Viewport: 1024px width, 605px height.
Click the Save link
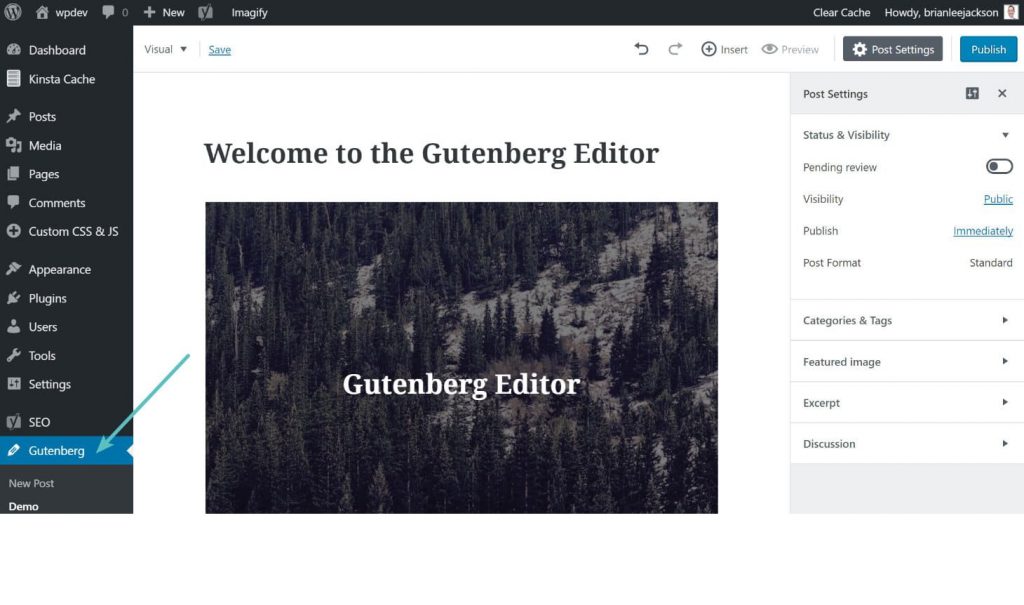coord(219,50)
